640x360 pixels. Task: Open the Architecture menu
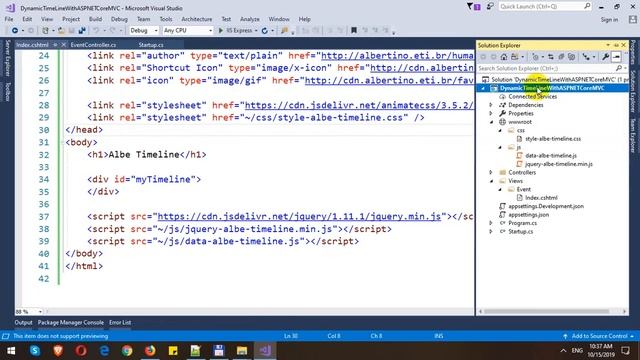tap(197, 19)
